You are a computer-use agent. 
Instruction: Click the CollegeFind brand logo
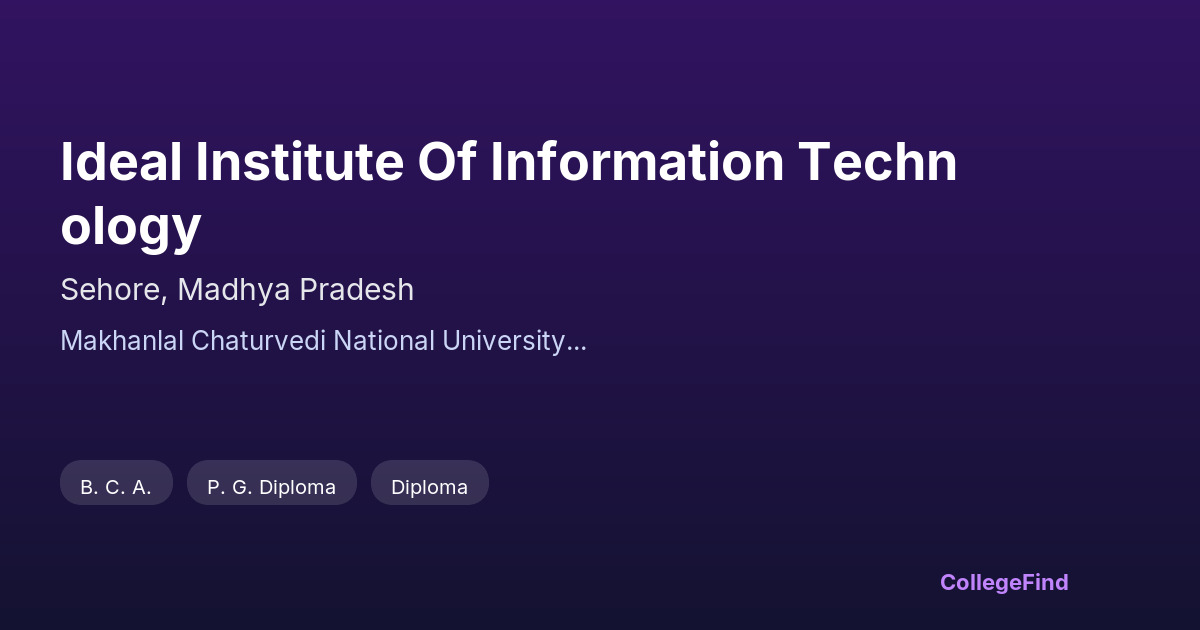pyautogui.click(x=1004, y=582)
